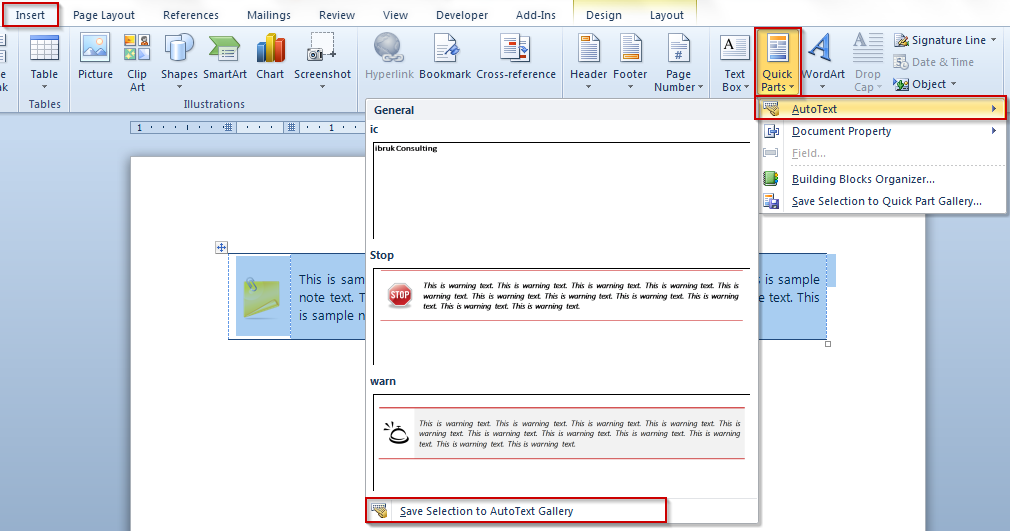Open the Mailings tab
1010x531 pixels.
269,15
